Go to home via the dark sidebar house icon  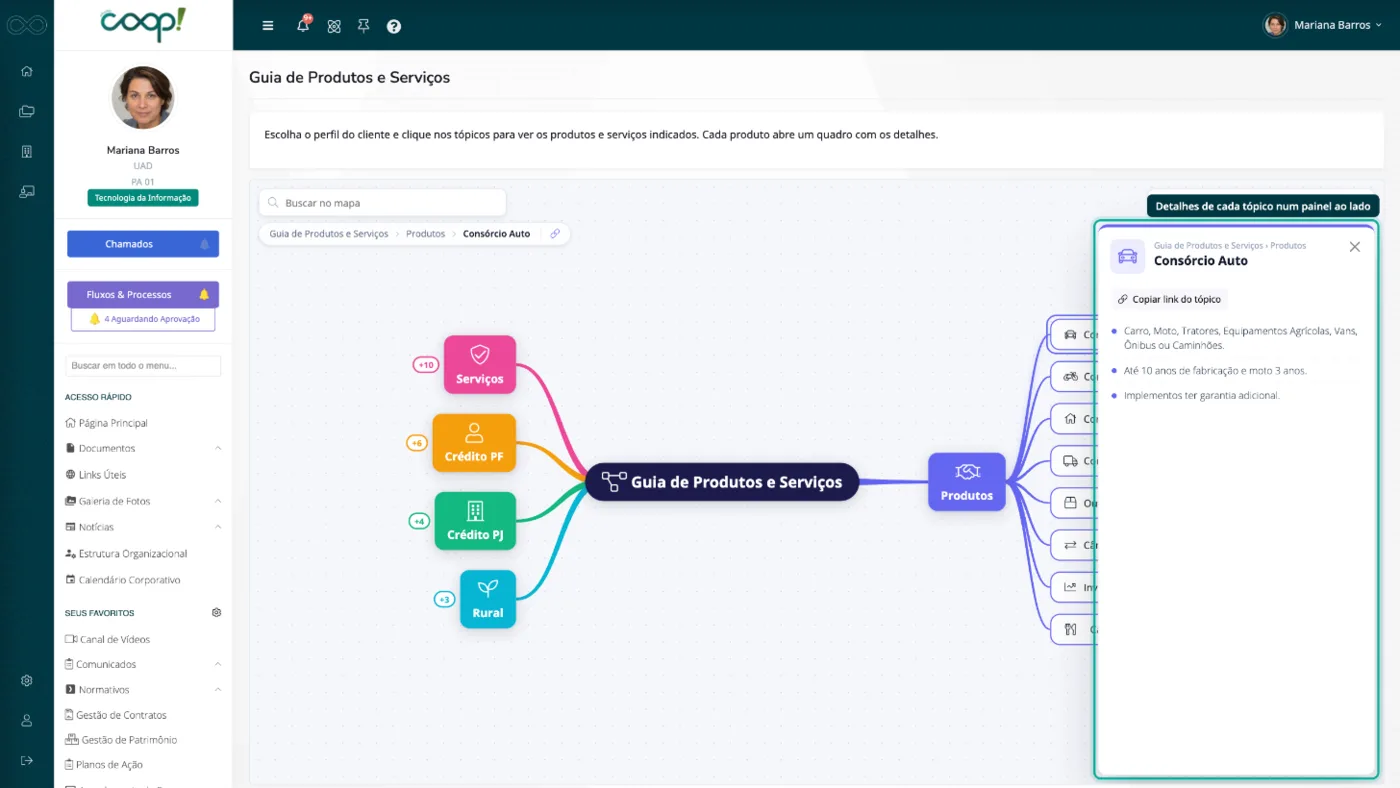[27, 71]
